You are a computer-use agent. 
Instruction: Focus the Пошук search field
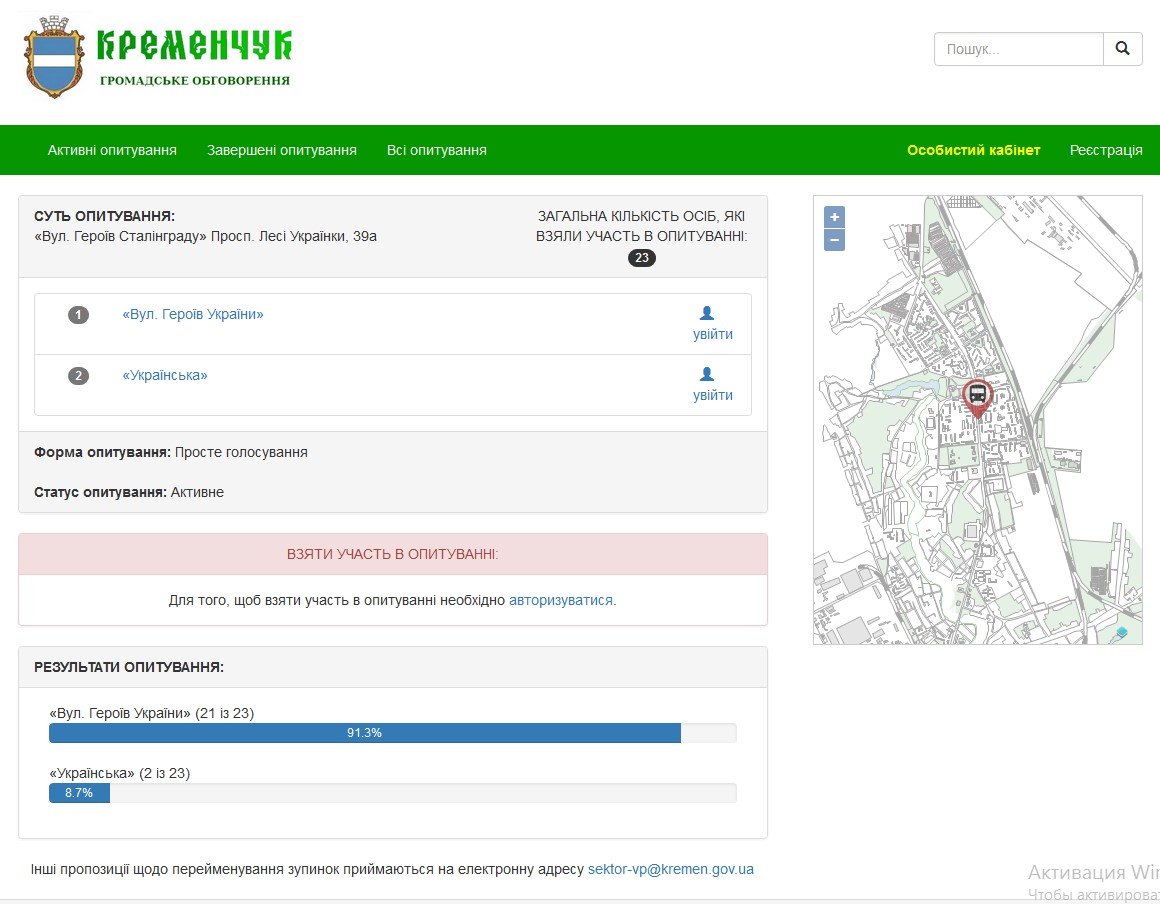[1018, 48]
